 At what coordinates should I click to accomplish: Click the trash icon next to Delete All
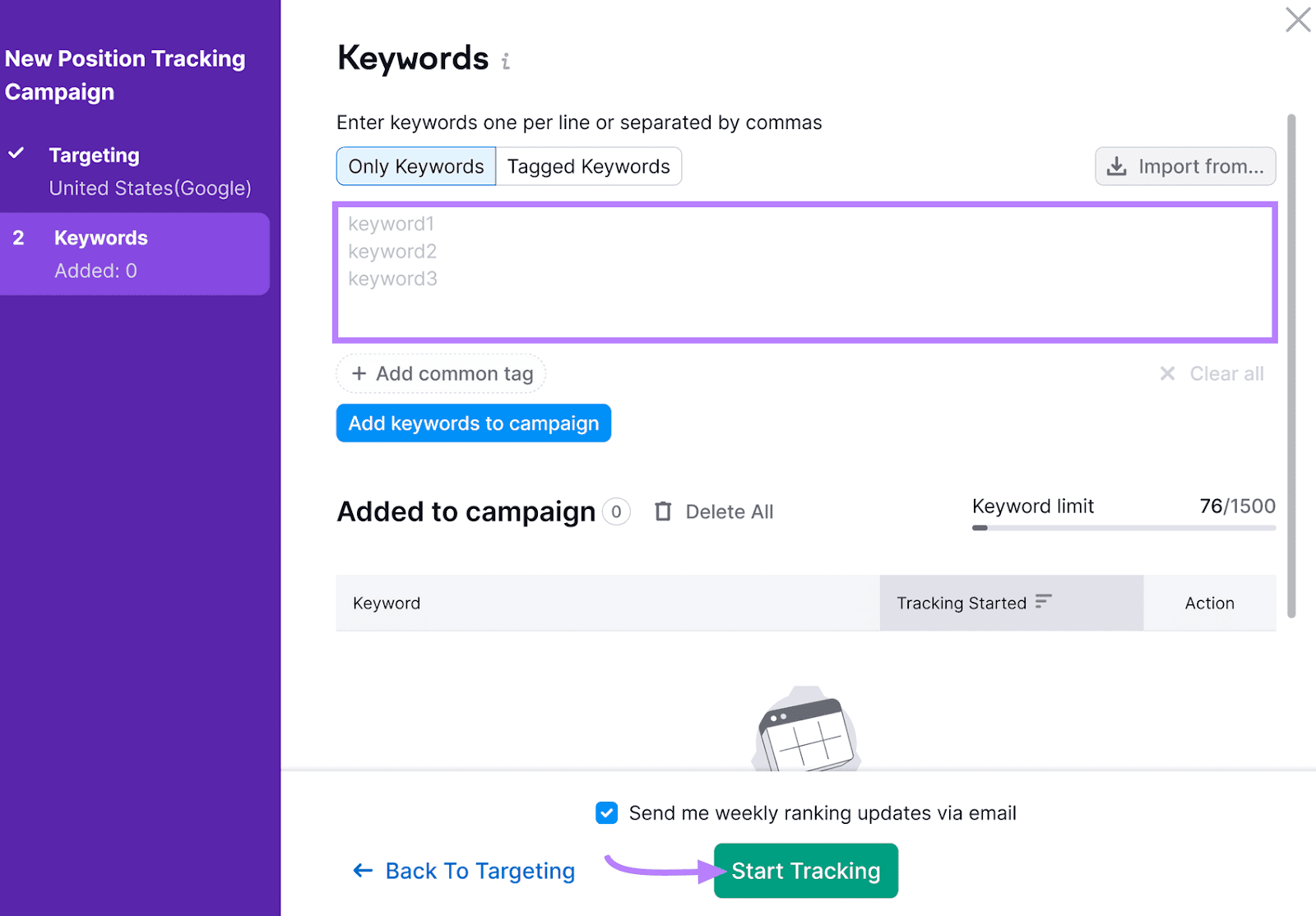[x=663, y=511]
